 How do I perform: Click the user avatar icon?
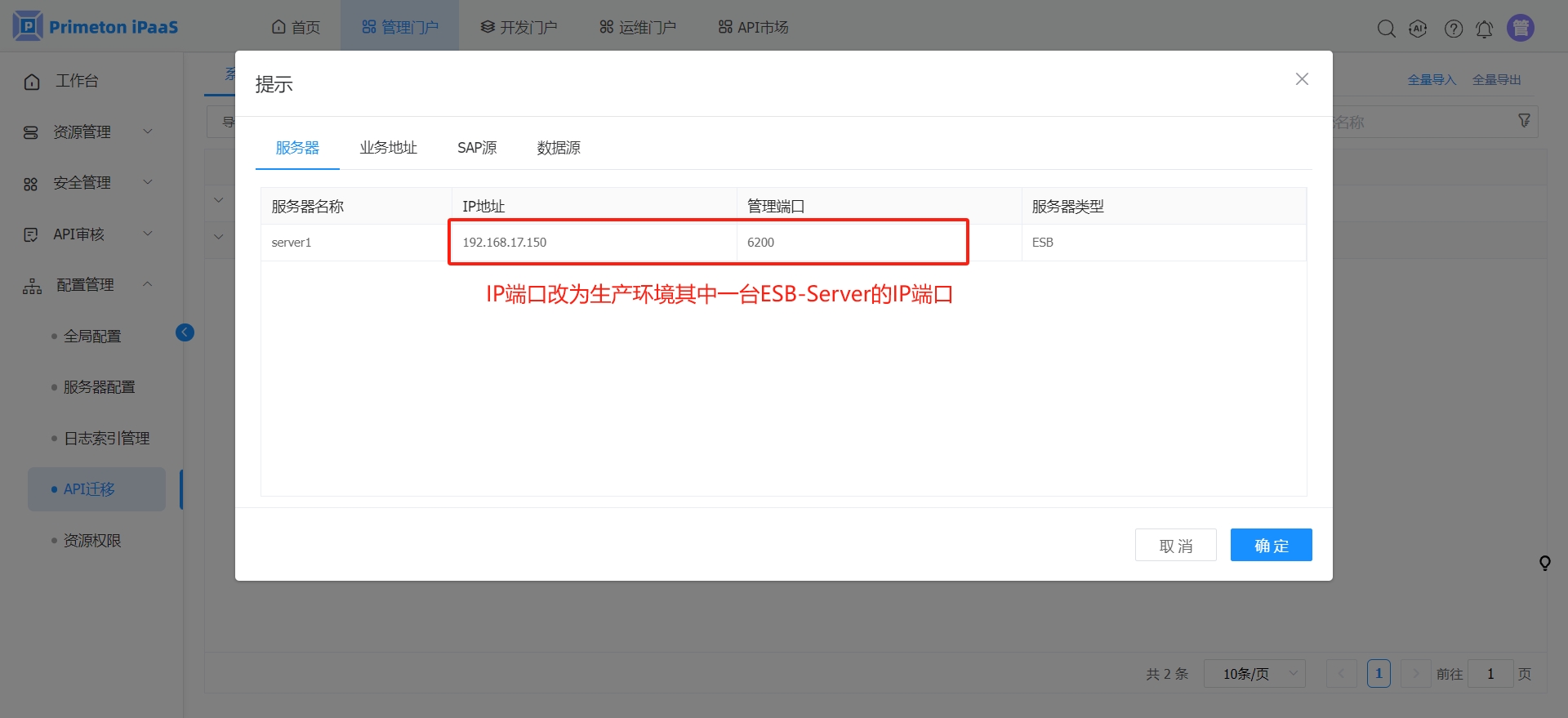(x=1520, y=28)
